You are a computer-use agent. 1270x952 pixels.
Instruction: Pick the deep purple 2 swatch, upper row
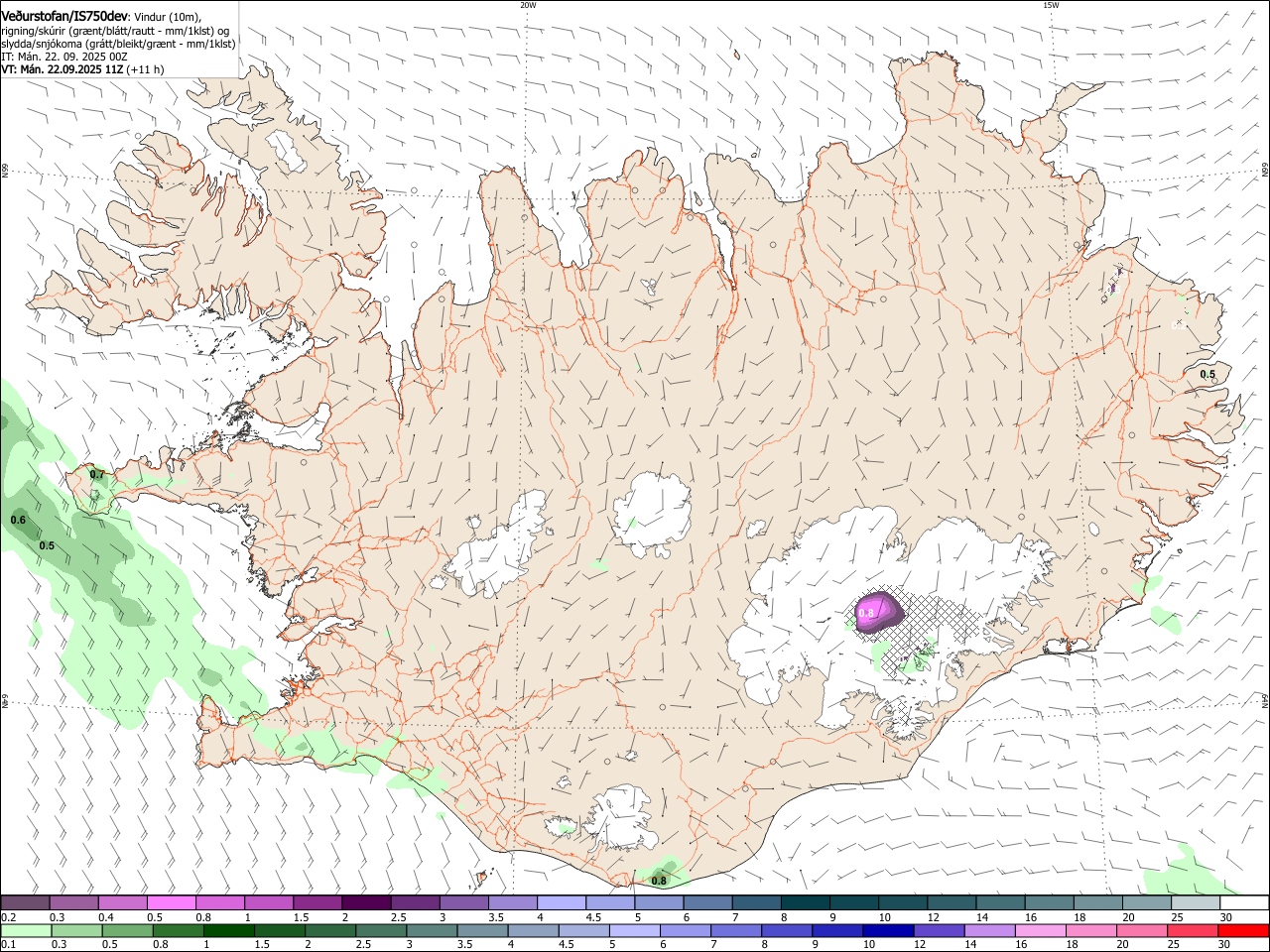tap(366, 902)
